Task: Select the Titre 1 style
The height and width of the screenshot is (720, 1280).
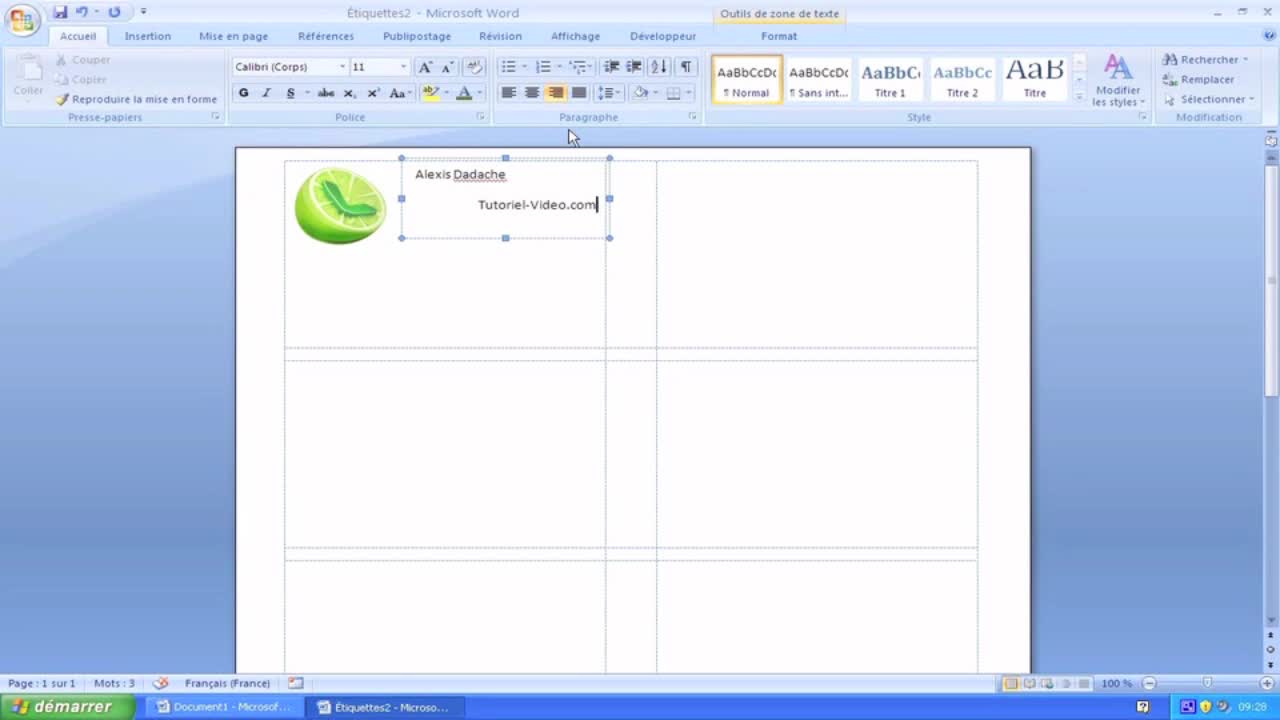Action: coord(890,79)
